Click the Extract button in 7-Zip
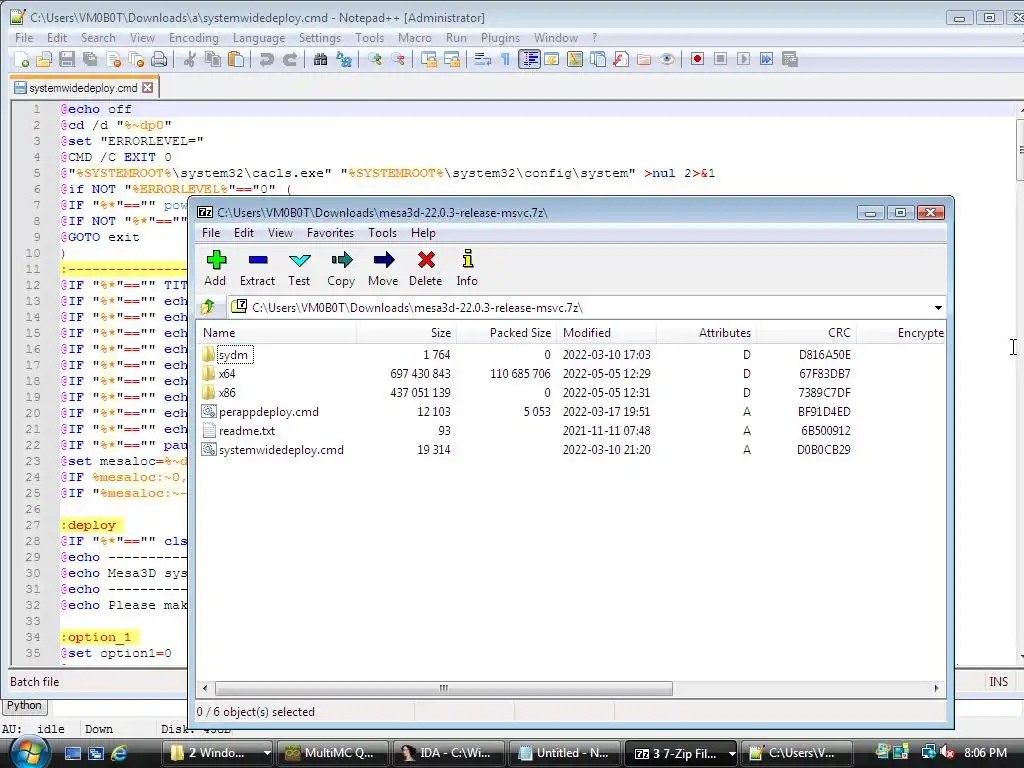The height and width of the screenshot is (768, 1024). (257, 268)
